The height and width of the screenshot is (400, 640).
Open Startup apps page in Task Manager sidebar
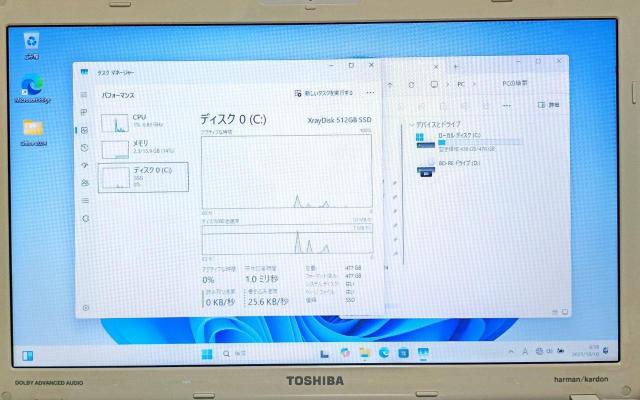point(85,165)
